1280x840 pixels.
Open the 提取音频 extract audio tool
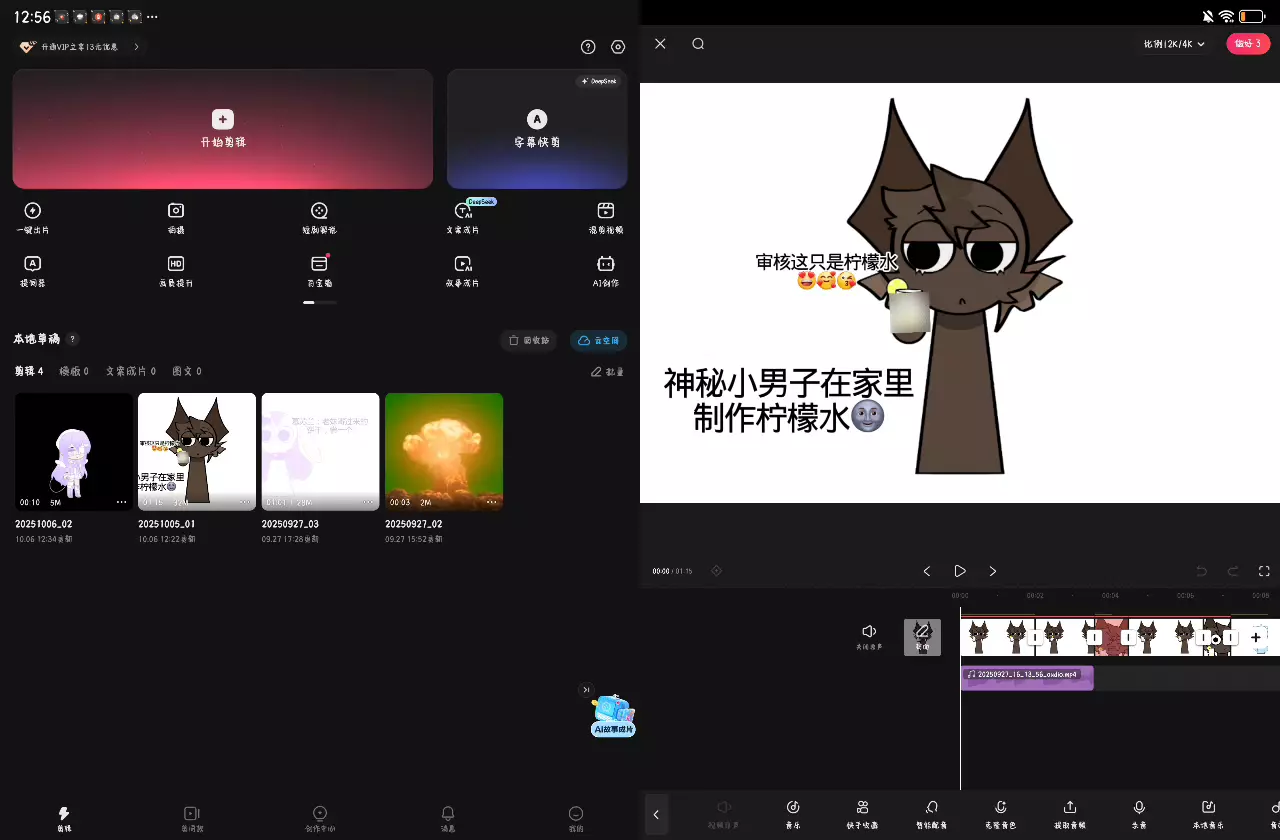(x=1069, y=808)
